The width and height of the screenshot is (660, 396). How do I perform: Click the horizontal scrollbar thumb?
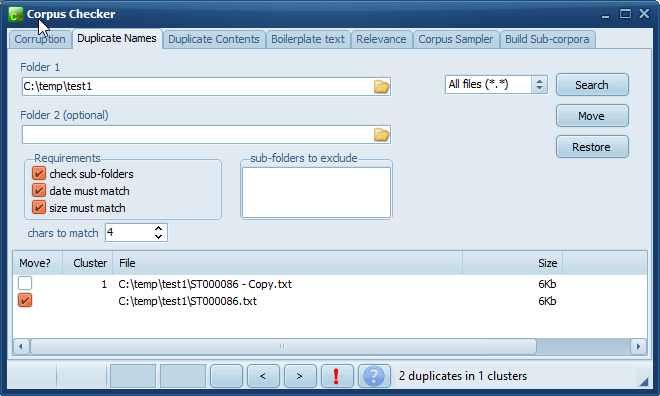[x=283, y=346]
